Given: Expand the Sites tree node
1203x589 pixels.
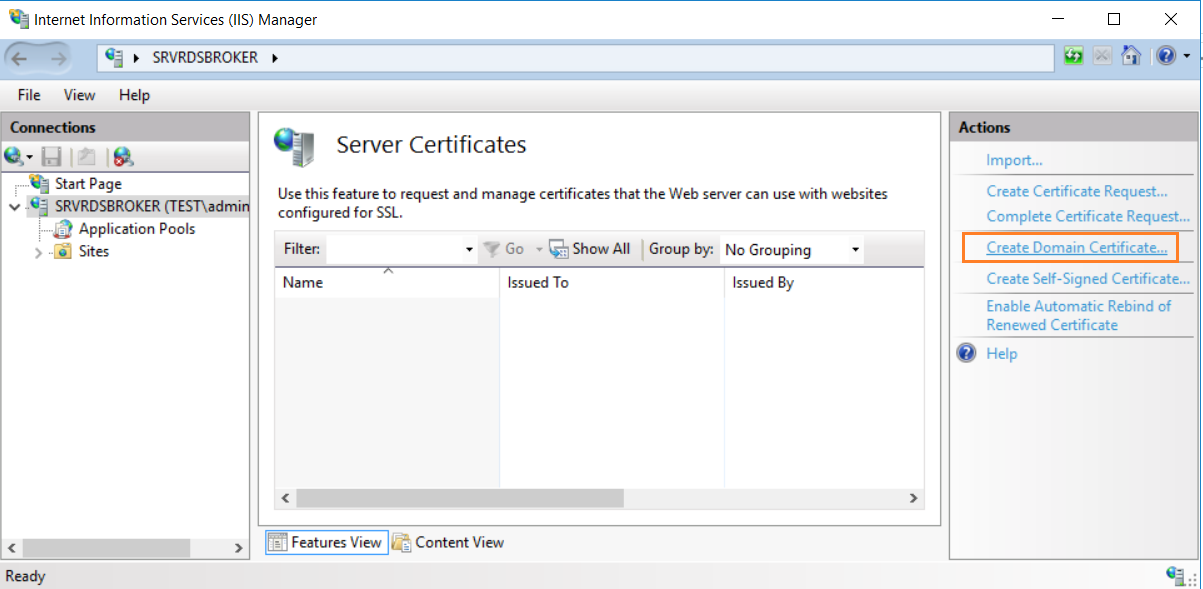Looking at the screenshot, I should coord(38,252).
